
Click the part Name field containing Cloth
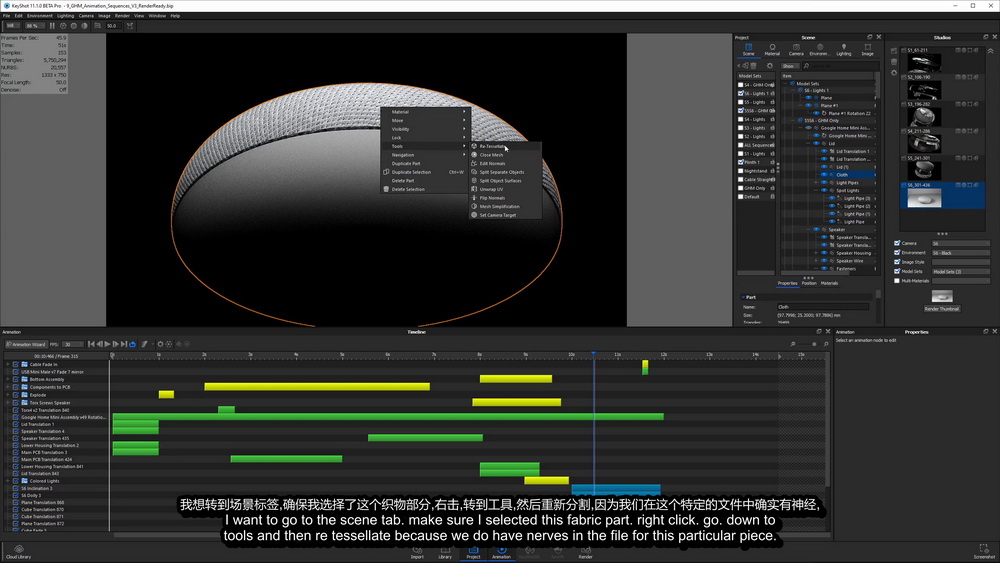822,307
